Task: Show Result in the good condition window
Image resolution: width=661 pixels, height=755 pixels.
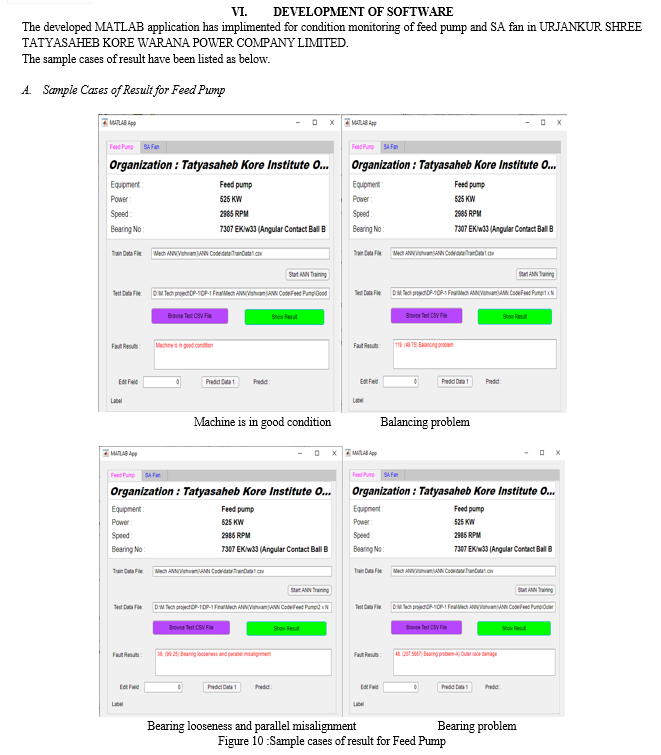Action: pyautogui.click(x=285, y=317)
